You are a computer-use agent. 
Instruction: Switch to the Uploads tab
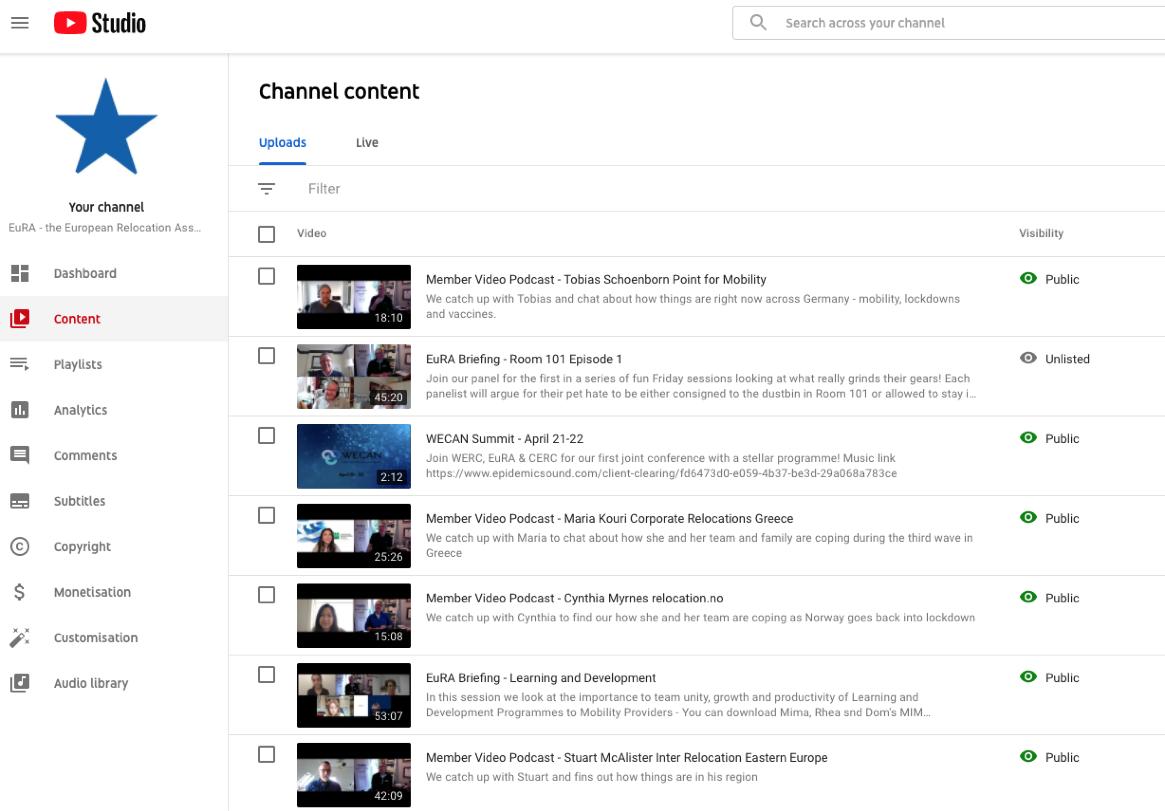[282, 143]
